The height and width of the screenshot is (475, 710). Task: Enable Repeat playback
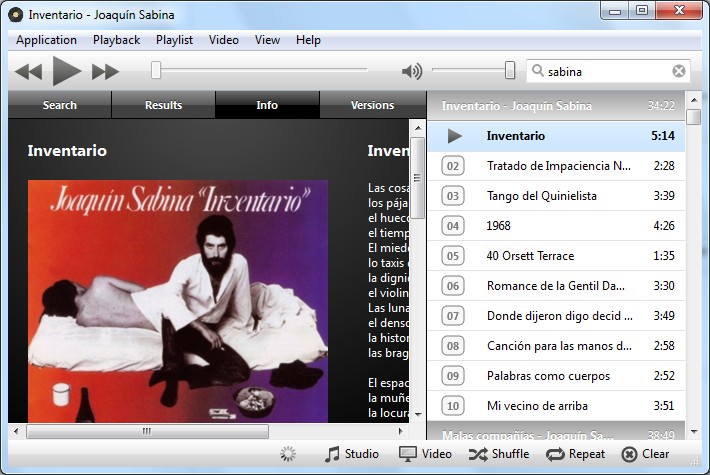pyautogui.click(x=575, y=454)
